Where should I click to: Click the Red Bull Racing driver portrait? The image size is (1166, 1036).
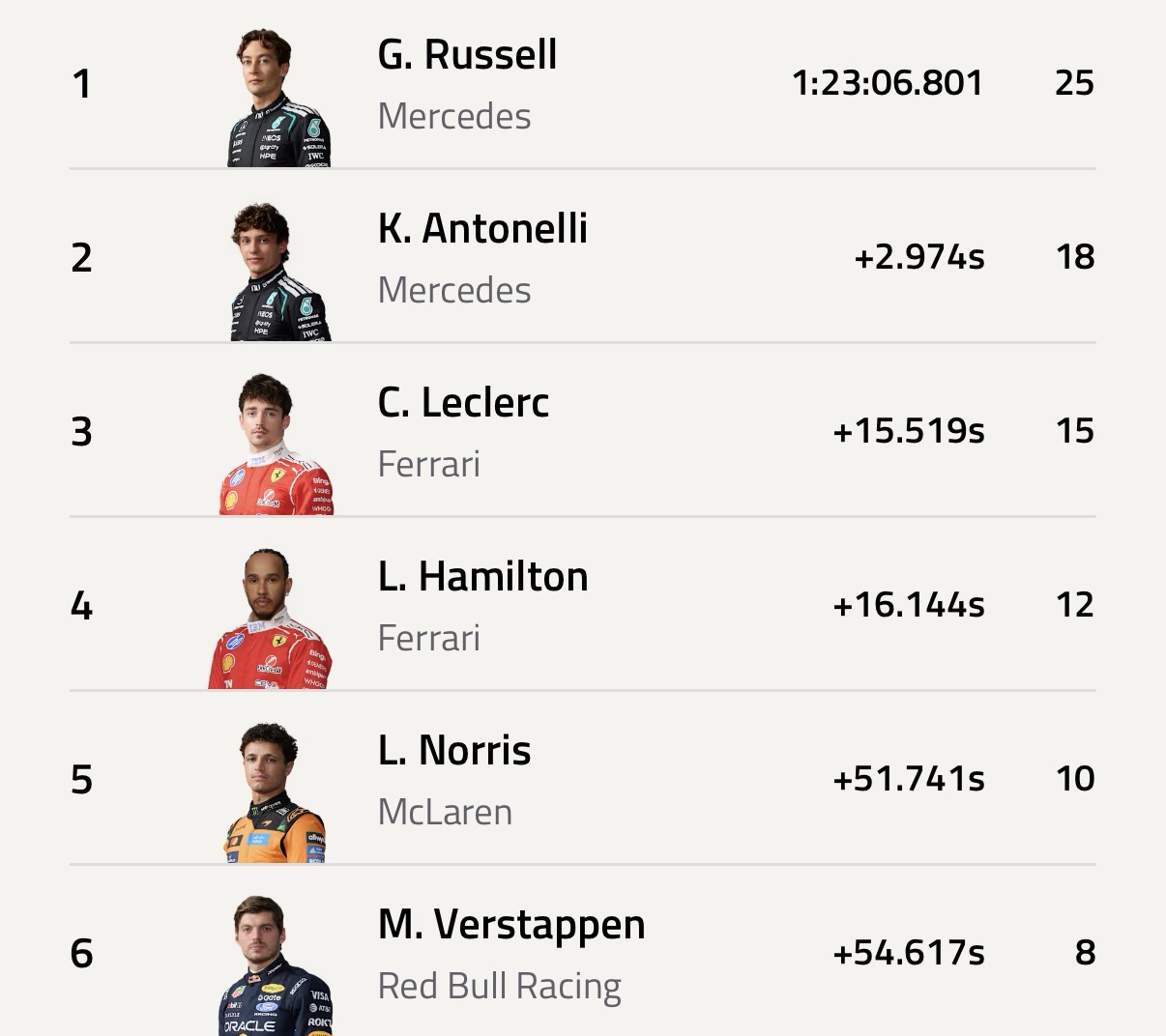276,965
